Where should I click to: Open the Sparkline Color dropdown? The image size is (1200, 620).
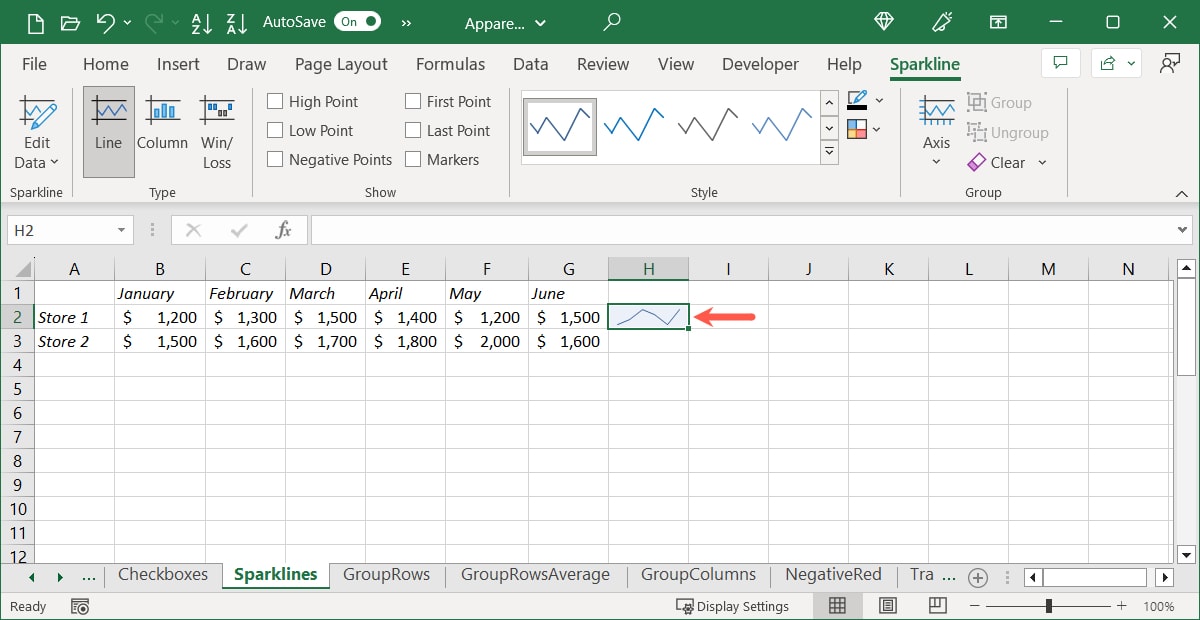[x=866, y=101]
